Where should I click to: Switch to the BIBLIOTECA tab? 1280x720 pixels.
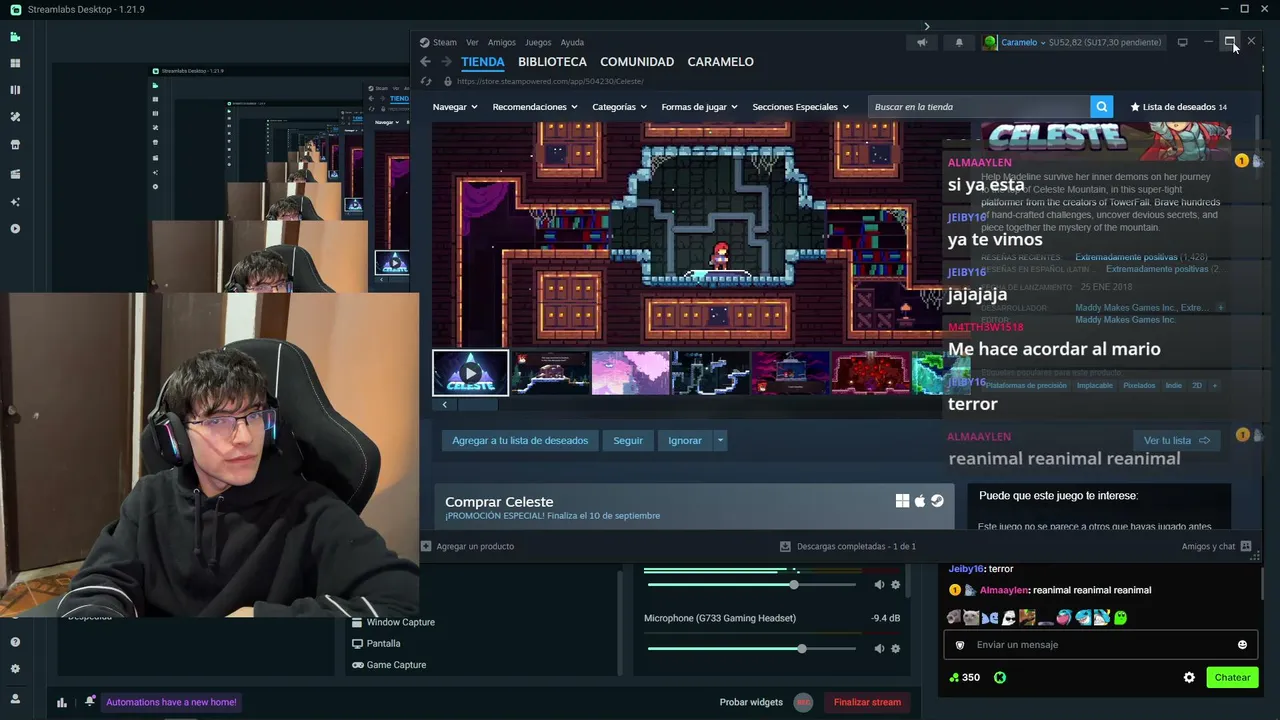(552, 62)
